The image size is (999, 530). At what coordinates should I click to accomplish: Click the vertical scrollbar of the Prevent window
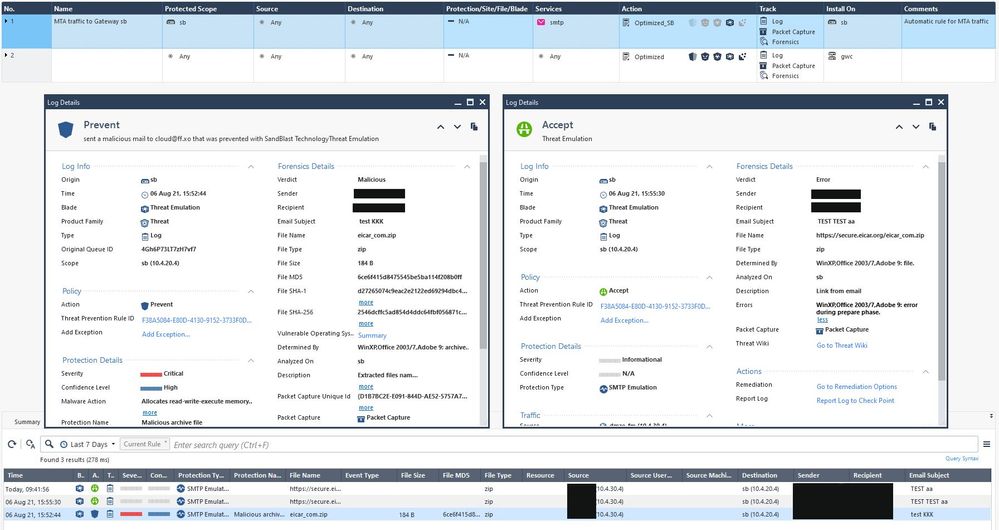[483, 255]
